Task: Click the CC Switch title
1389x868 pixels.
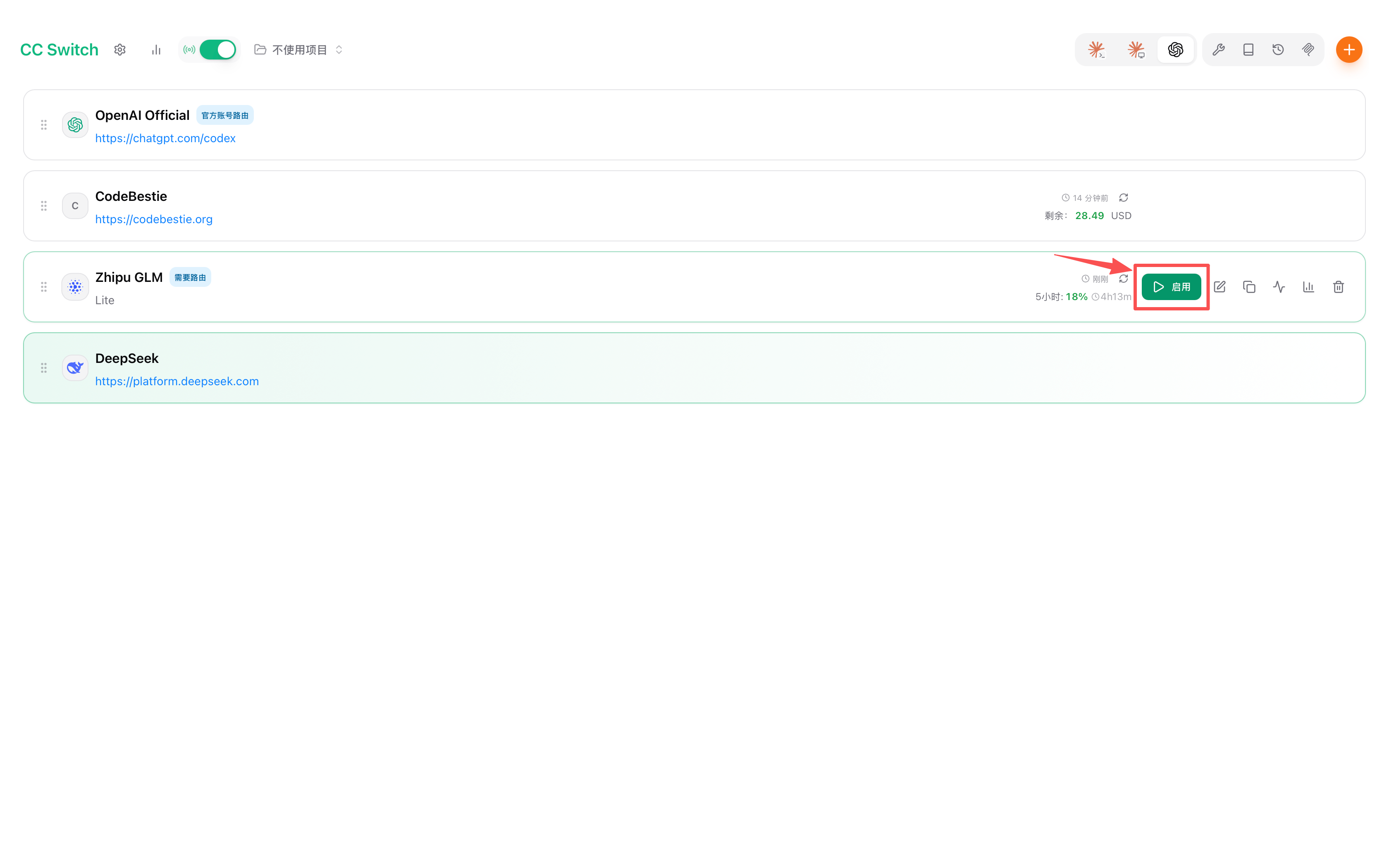Action: pyautogui.click(x=59, y=50)
